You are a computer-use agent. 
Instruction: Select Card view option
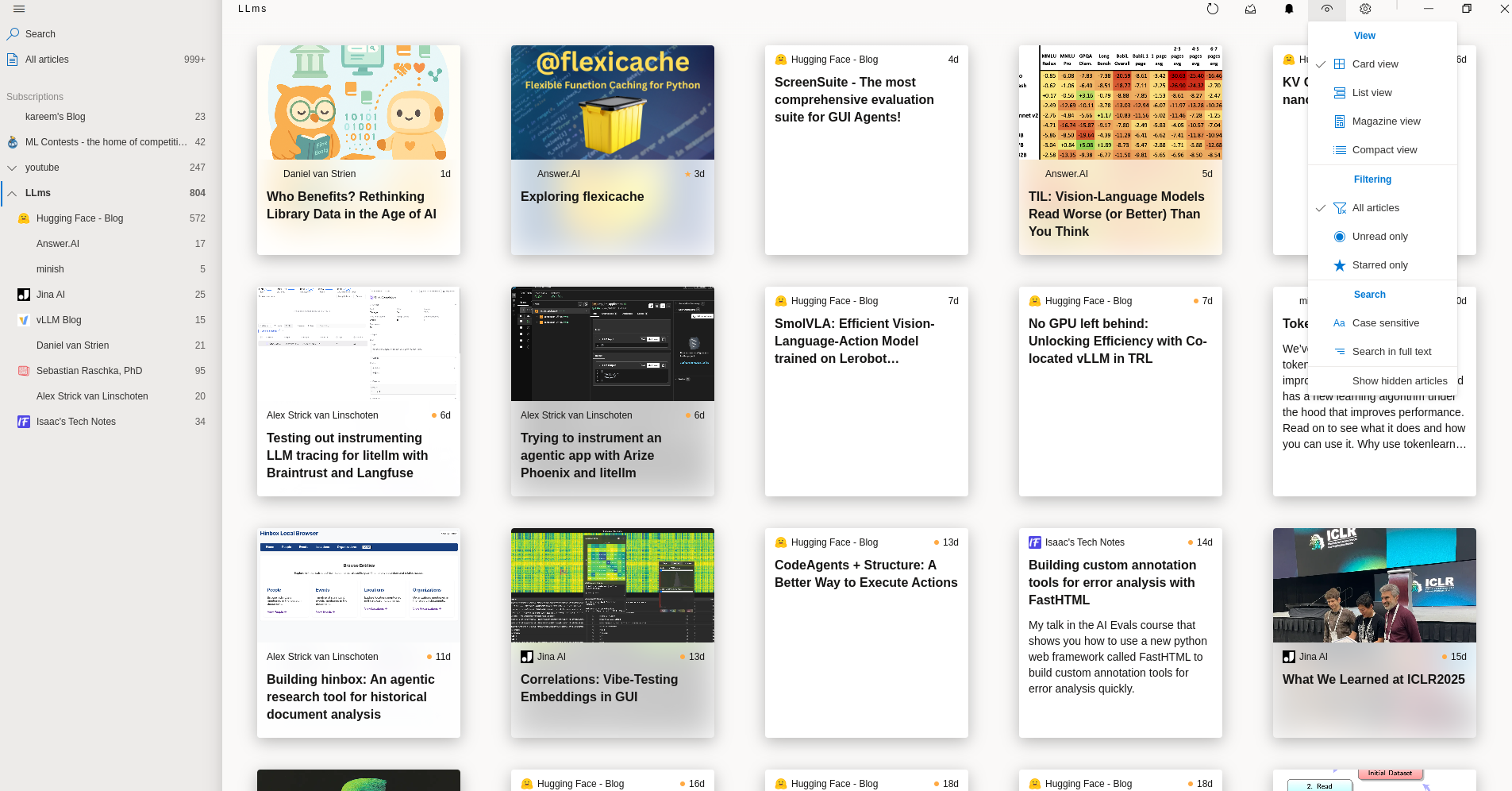pyautogui.click(x=1383, y=64)
